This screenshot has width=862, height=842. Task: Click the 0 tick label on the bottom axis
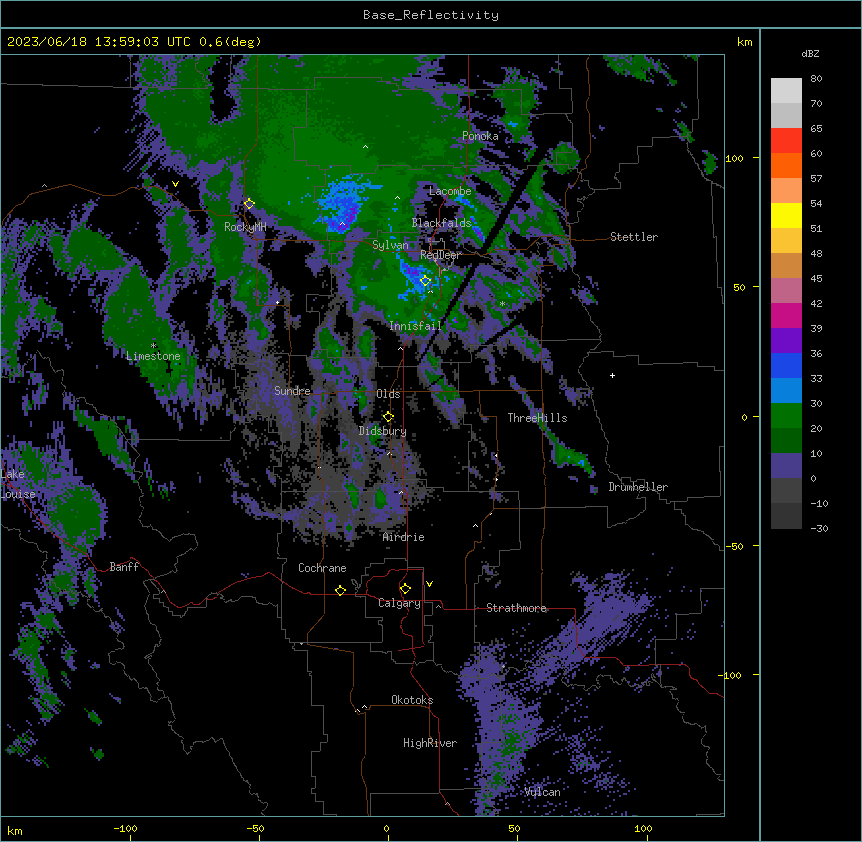pos(386,828)
